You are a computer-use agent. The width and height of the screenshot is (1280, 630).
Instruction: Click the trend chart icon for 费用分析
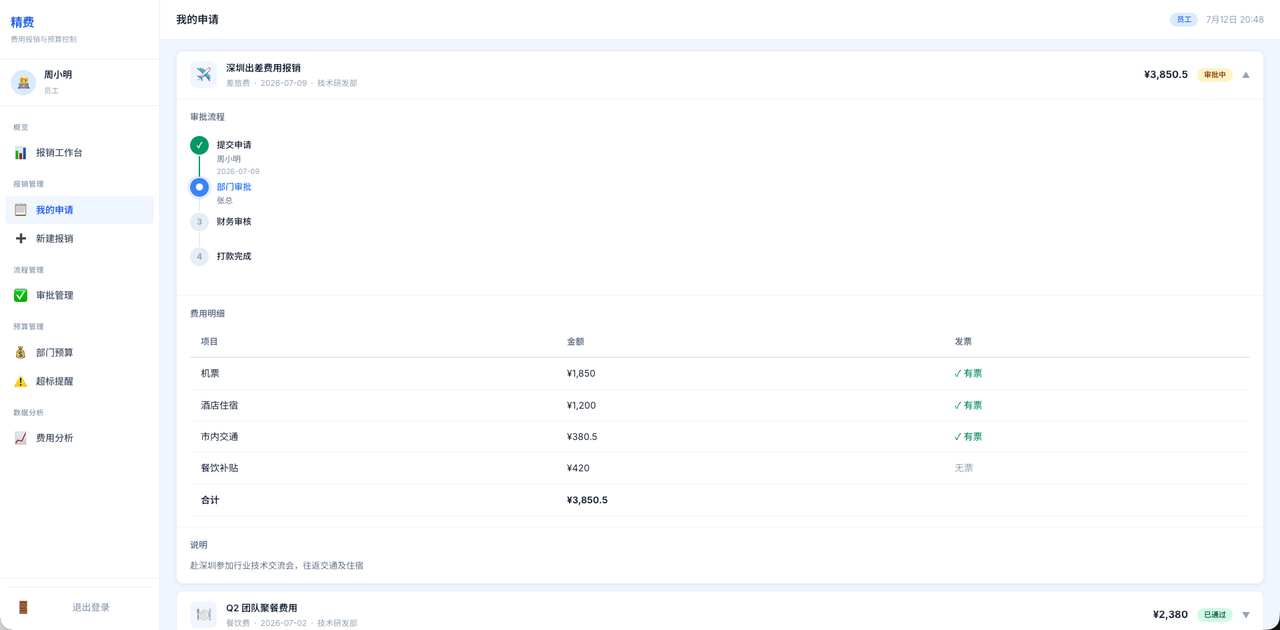20,438
